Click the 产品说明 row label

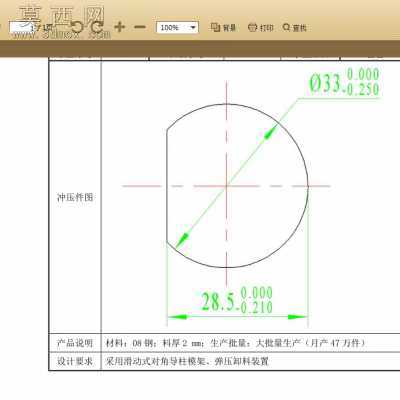[75, 343]
